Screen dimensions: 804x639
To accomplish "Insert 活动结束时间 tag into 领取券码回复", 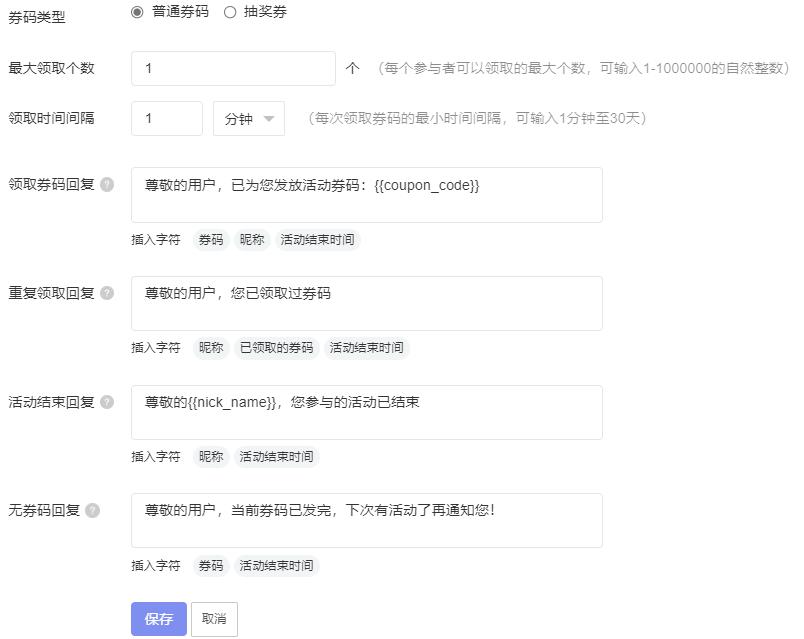I will (x=318, y=240).
